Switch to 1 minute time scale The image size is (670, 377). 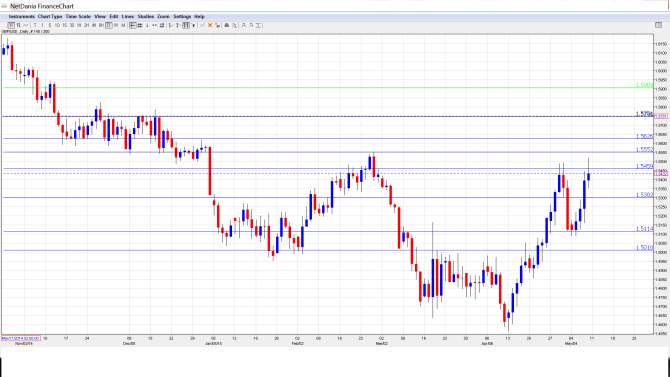pos(42,26)
